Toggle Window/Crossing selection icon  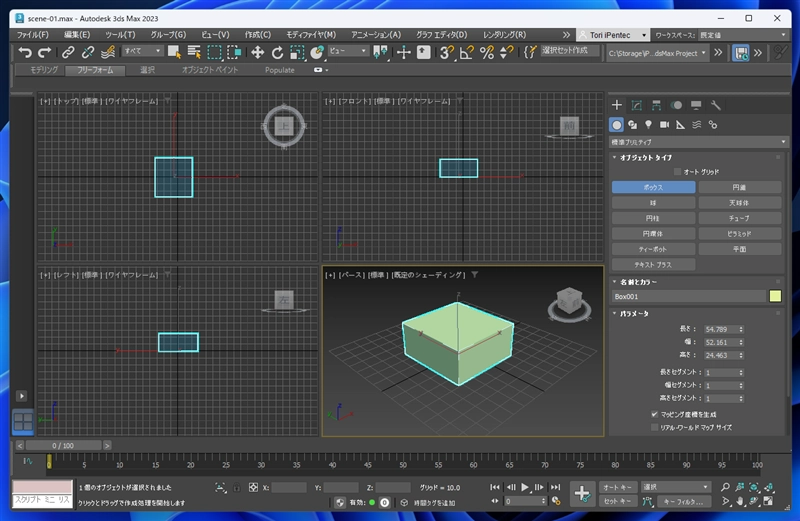234,52
